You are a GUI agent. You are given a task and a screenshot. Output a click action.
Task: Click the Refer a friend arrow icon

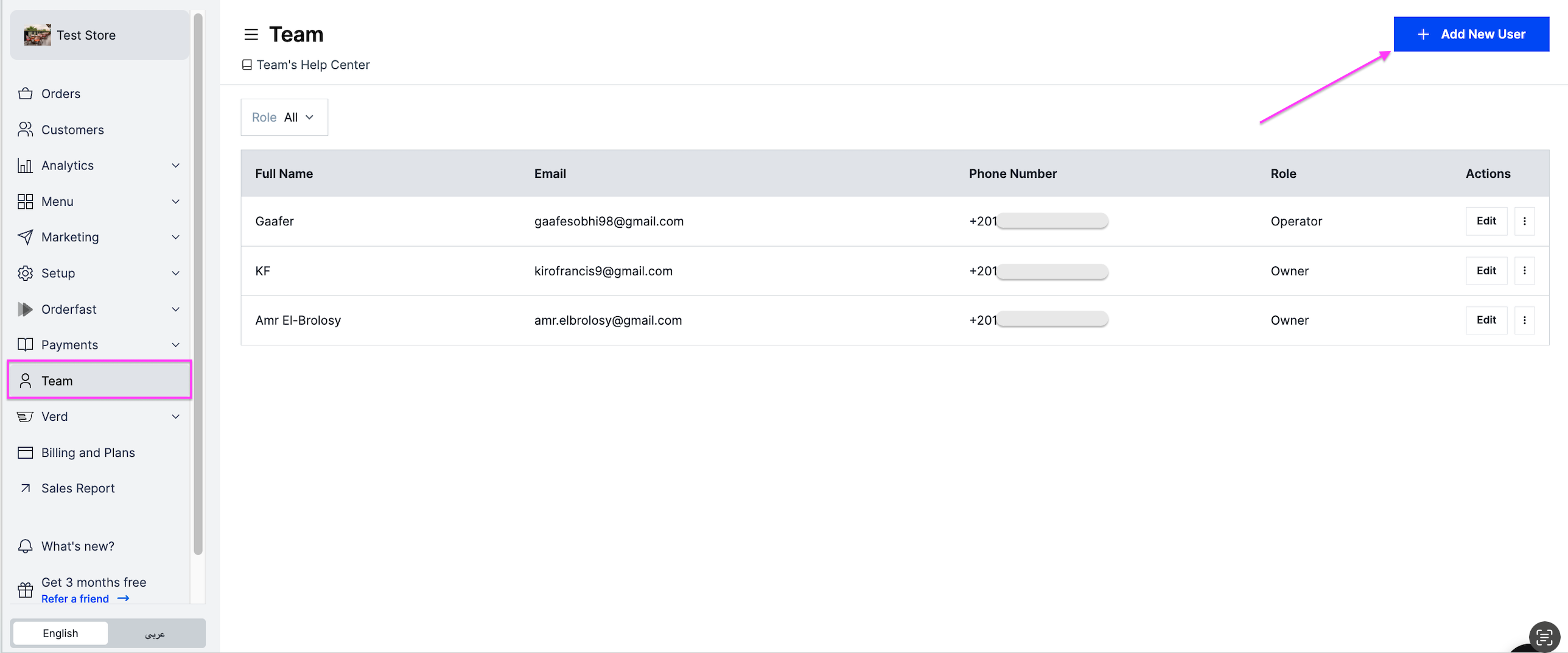pyautogui.click(x=123, y=599)
